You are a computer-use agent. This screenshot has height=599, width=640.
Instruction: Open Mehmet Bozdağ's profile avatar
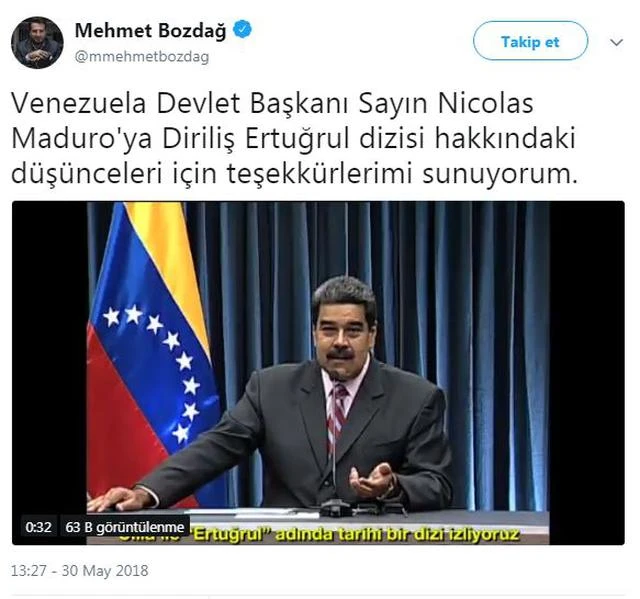[x=37, y=42]
